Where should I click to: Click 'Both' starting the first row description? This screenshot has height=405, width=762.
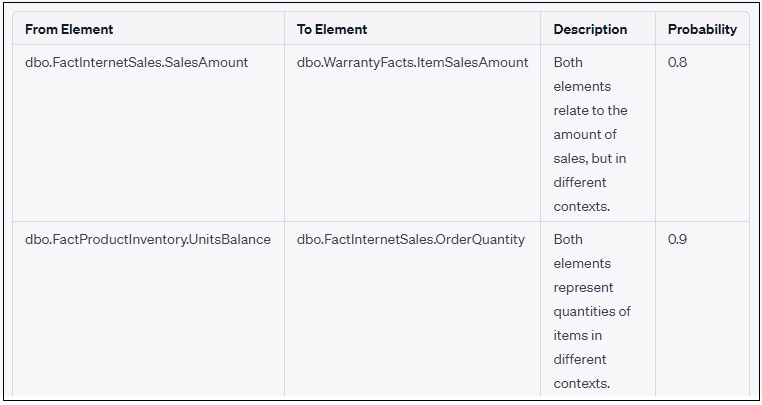[x=568, y=62]
